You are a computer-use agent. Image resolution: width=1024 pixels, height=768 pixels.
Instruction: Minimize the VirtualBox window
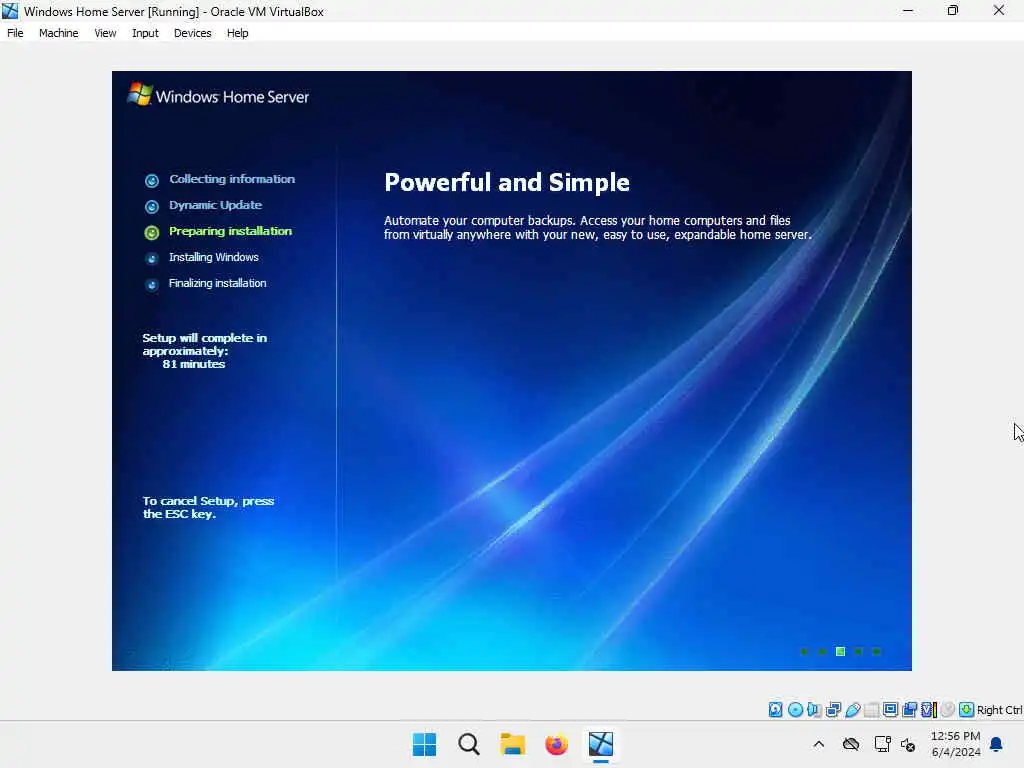click(x=908, y=10)
